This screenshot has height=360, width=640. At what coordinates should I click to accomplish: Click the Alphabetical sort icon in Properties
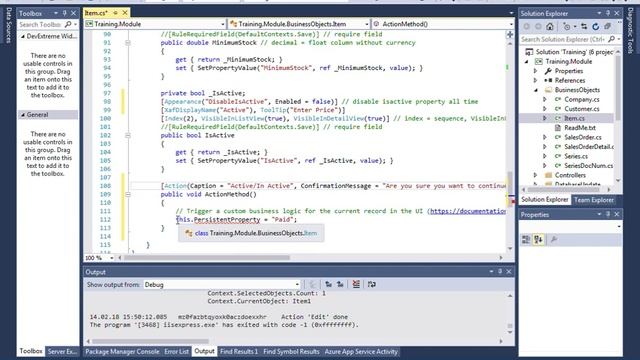point(538,240)
